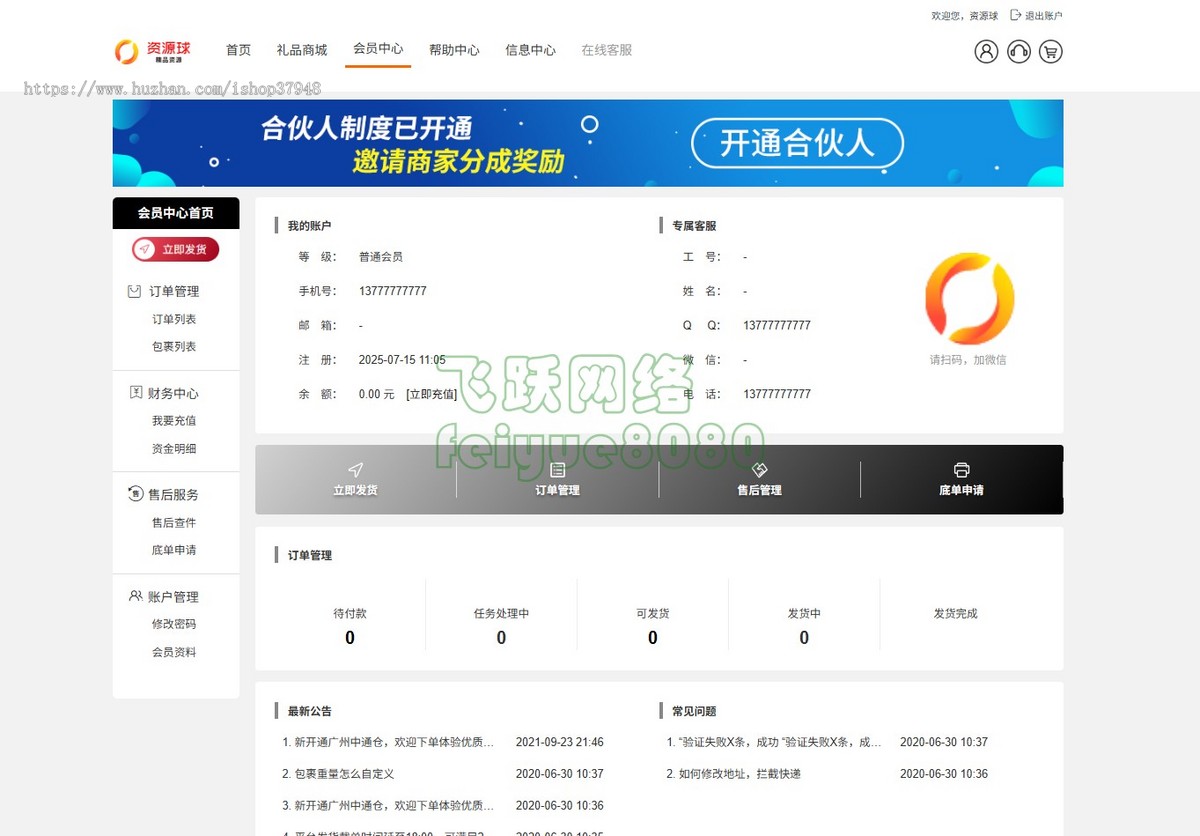Screen dimensions: 1200x836
Task: Click the 发货完成 order status
Action: pos(955,613)
